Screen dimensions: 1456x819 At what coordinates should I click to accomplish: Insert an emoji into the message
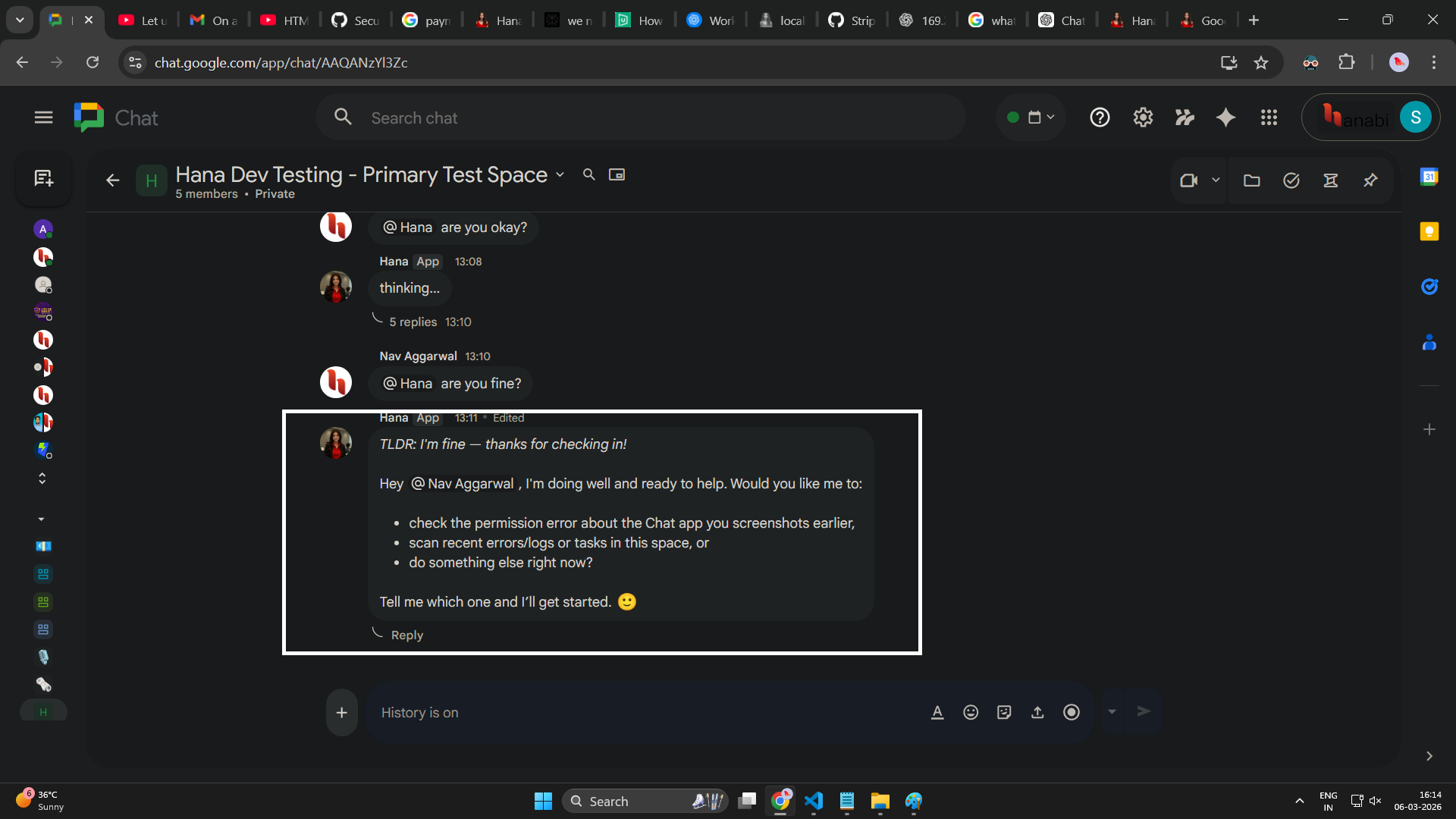coord(971,712)
